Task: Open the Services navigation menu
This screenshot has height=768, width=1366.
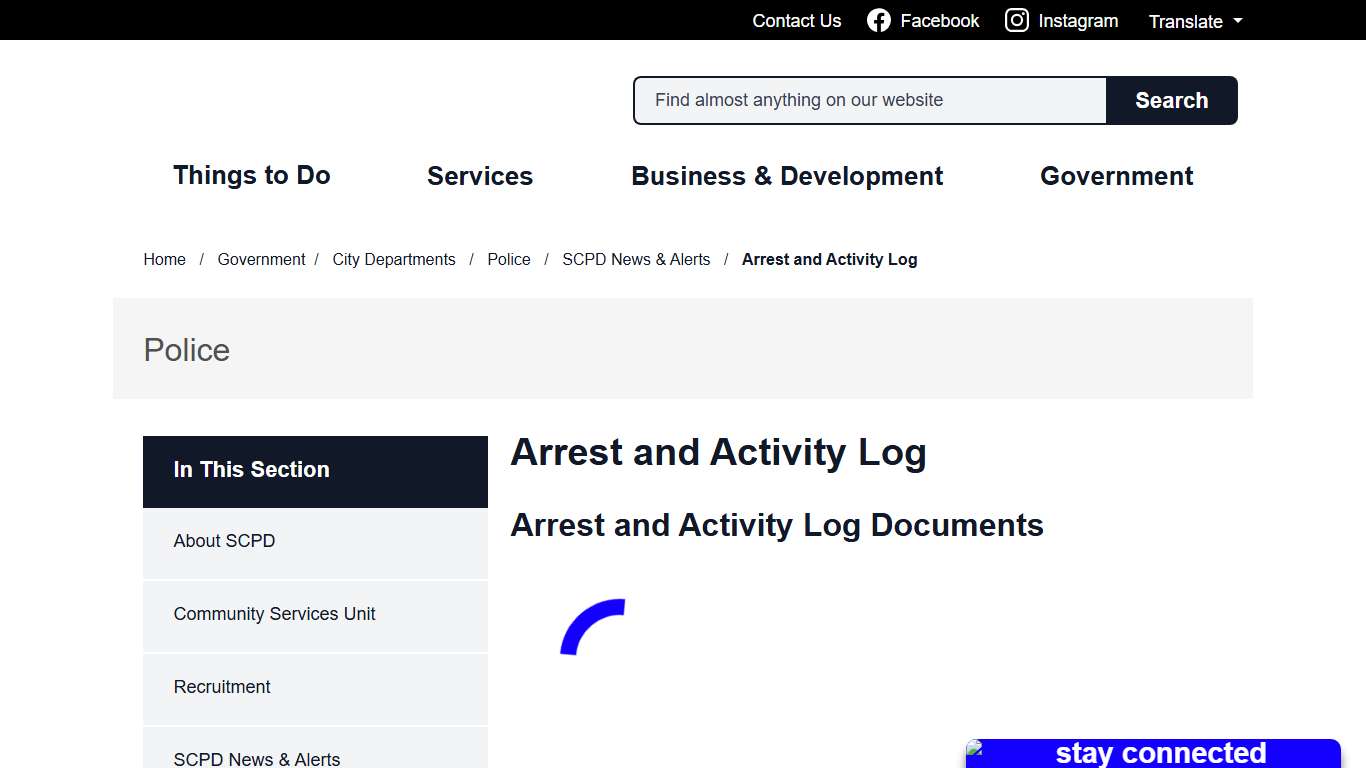Action: (x=479, y=176)
